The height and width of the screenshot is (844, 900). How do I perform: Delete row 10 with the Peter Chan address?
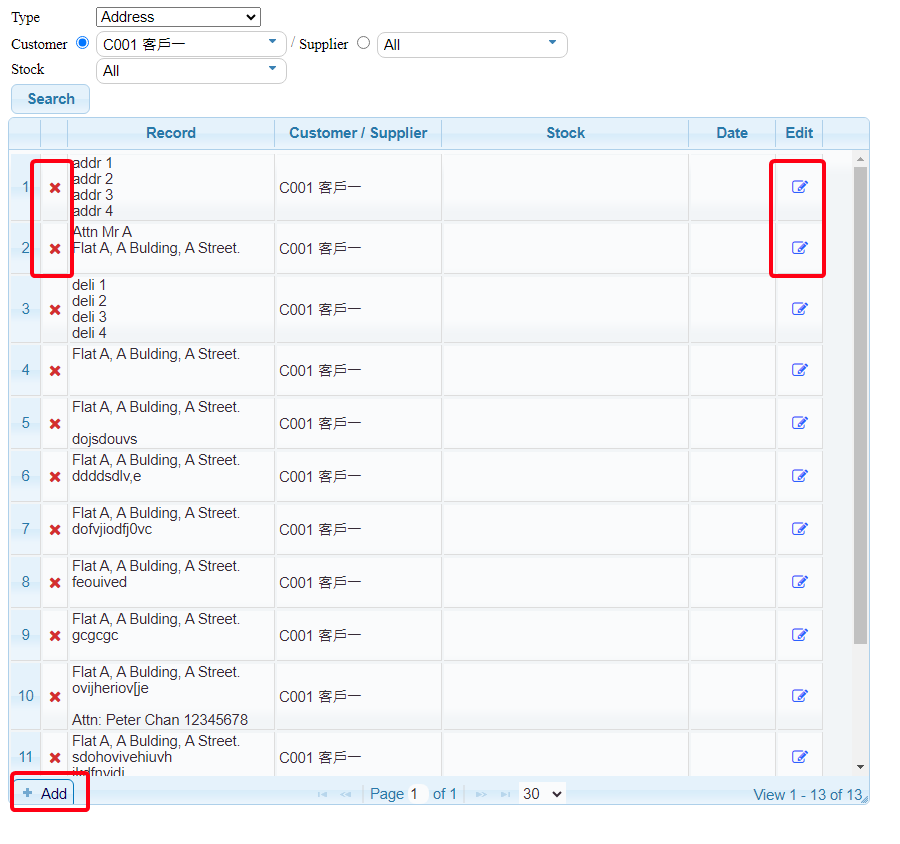[x=55, y=697]
